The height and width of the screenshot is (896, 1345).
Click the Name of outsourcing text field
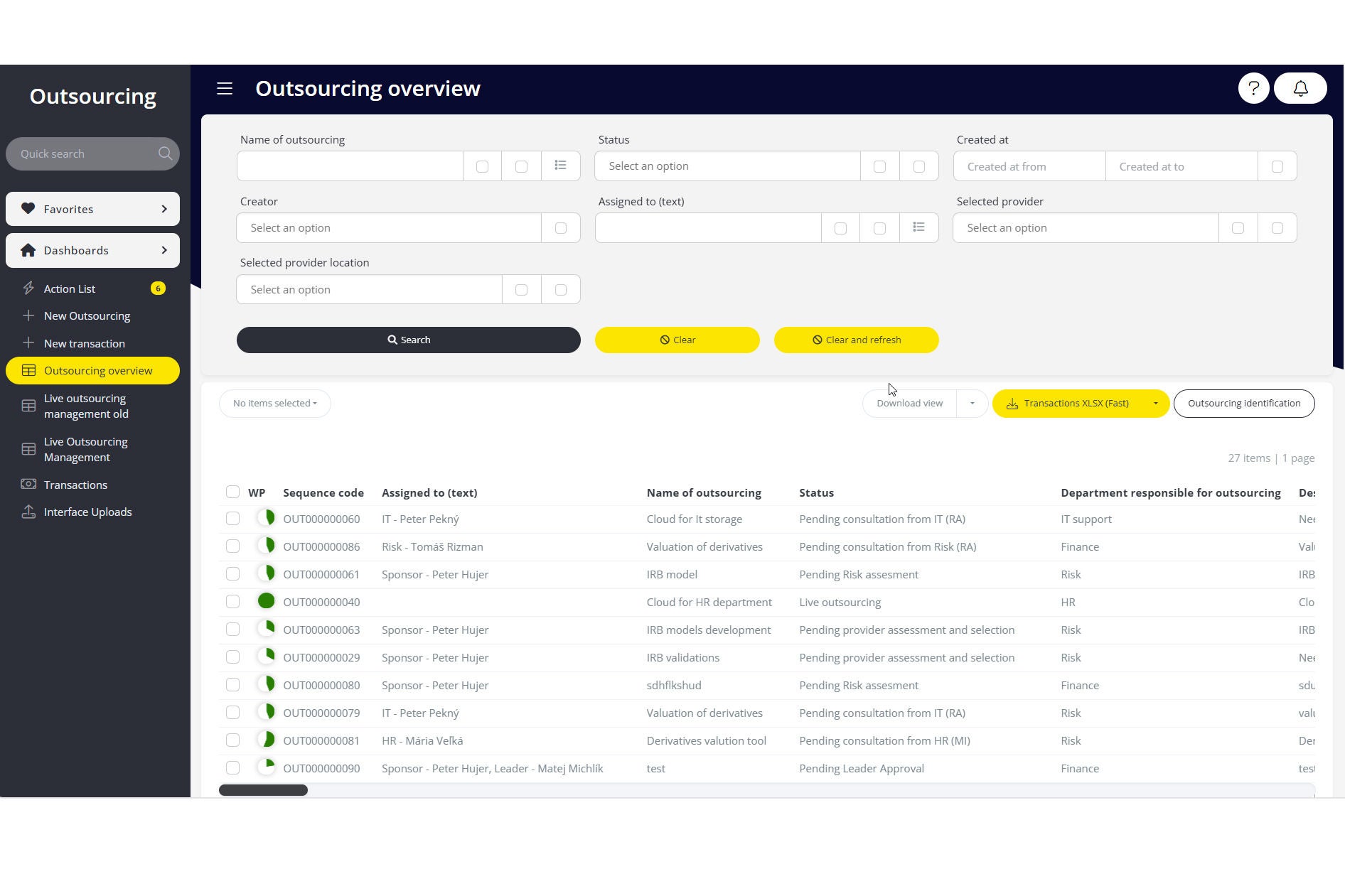coord(350,166)
